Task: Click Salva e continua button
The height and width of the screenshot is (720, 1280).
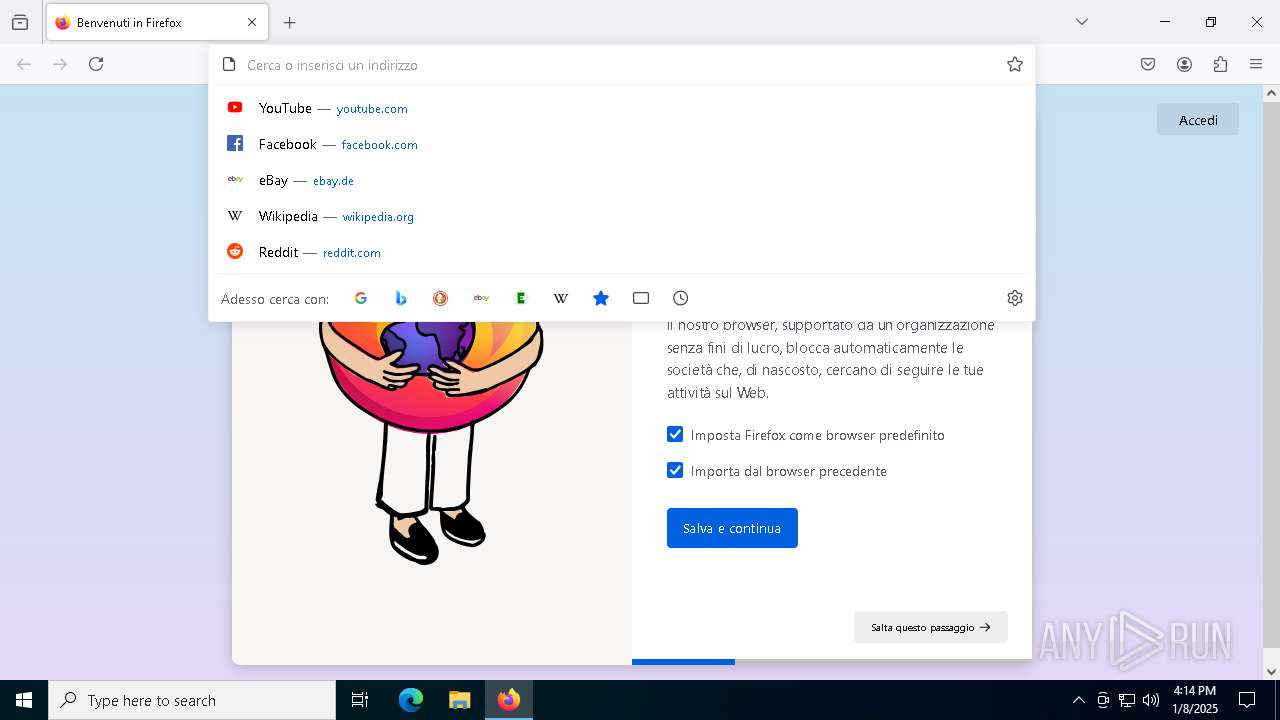Action: pos(732,528)
